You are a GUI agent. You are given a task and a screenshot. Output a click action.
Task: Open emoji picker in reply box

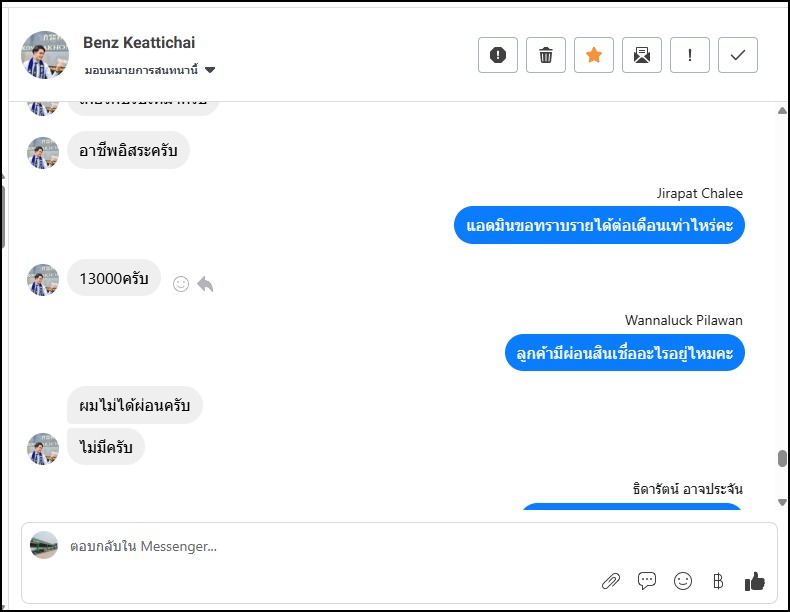[x=683, y=581]
